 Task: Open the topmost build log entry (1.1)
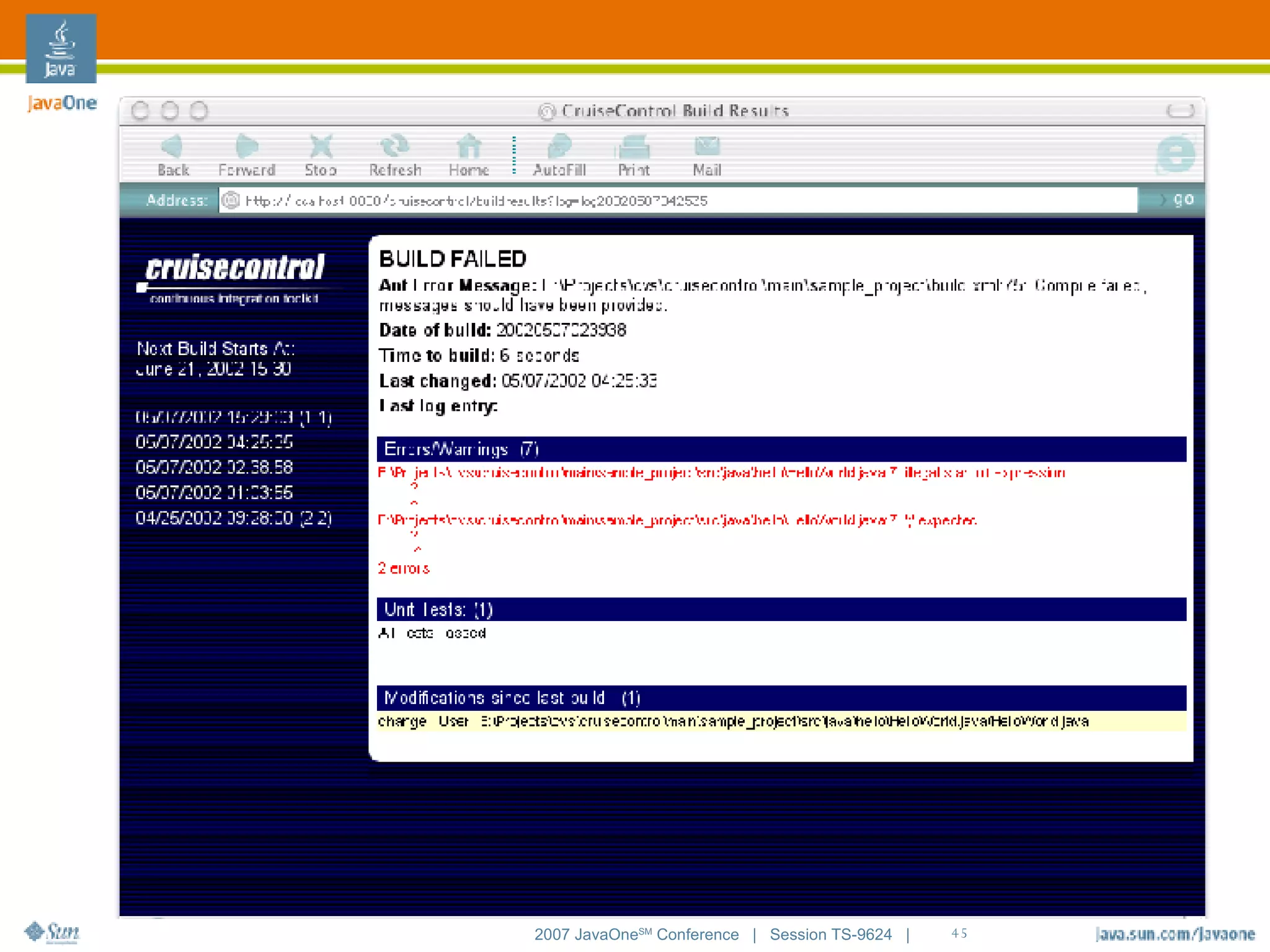point(234,417)
